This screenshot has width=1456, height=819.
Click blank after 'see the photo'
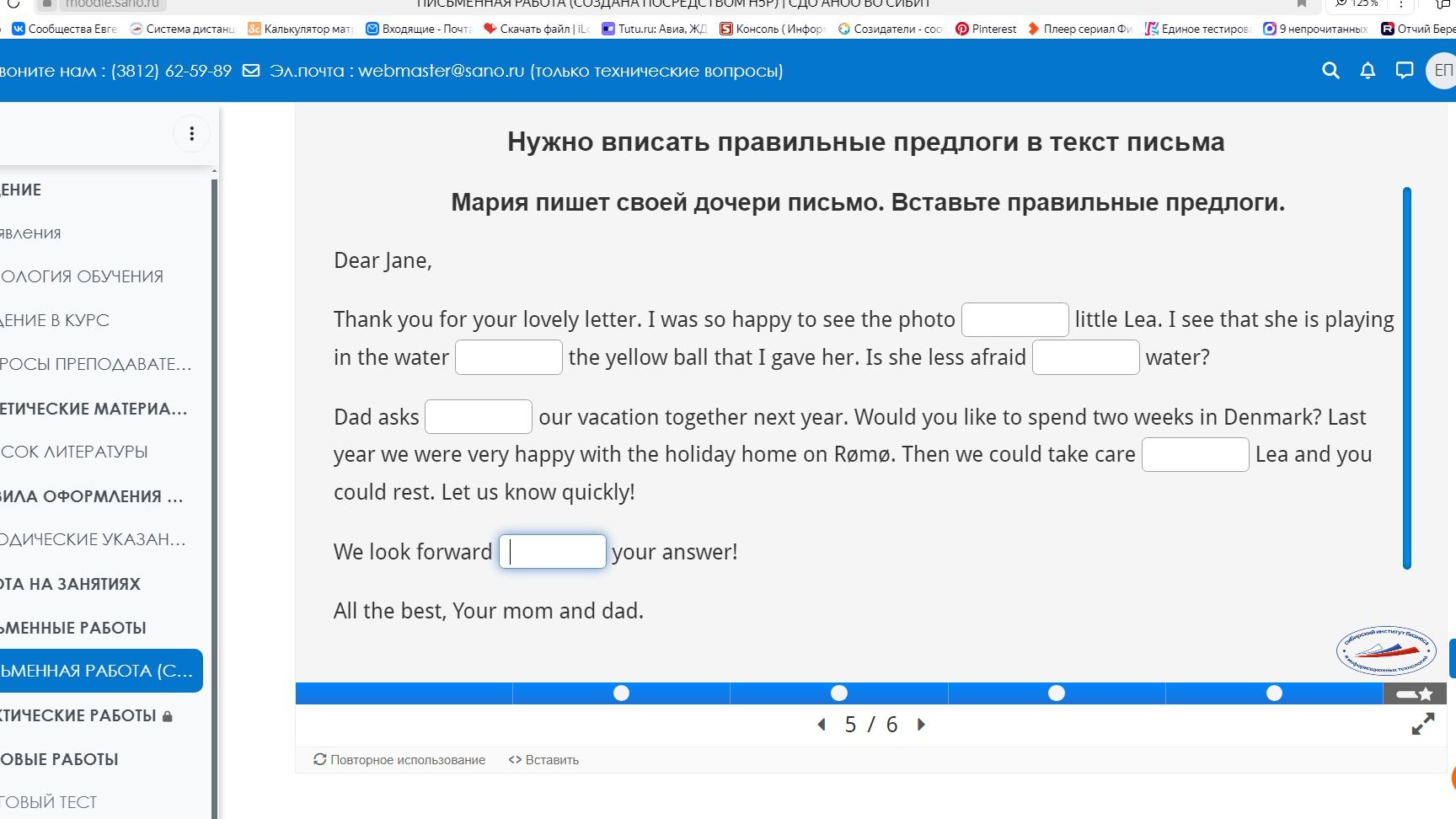coord(1014,320)
